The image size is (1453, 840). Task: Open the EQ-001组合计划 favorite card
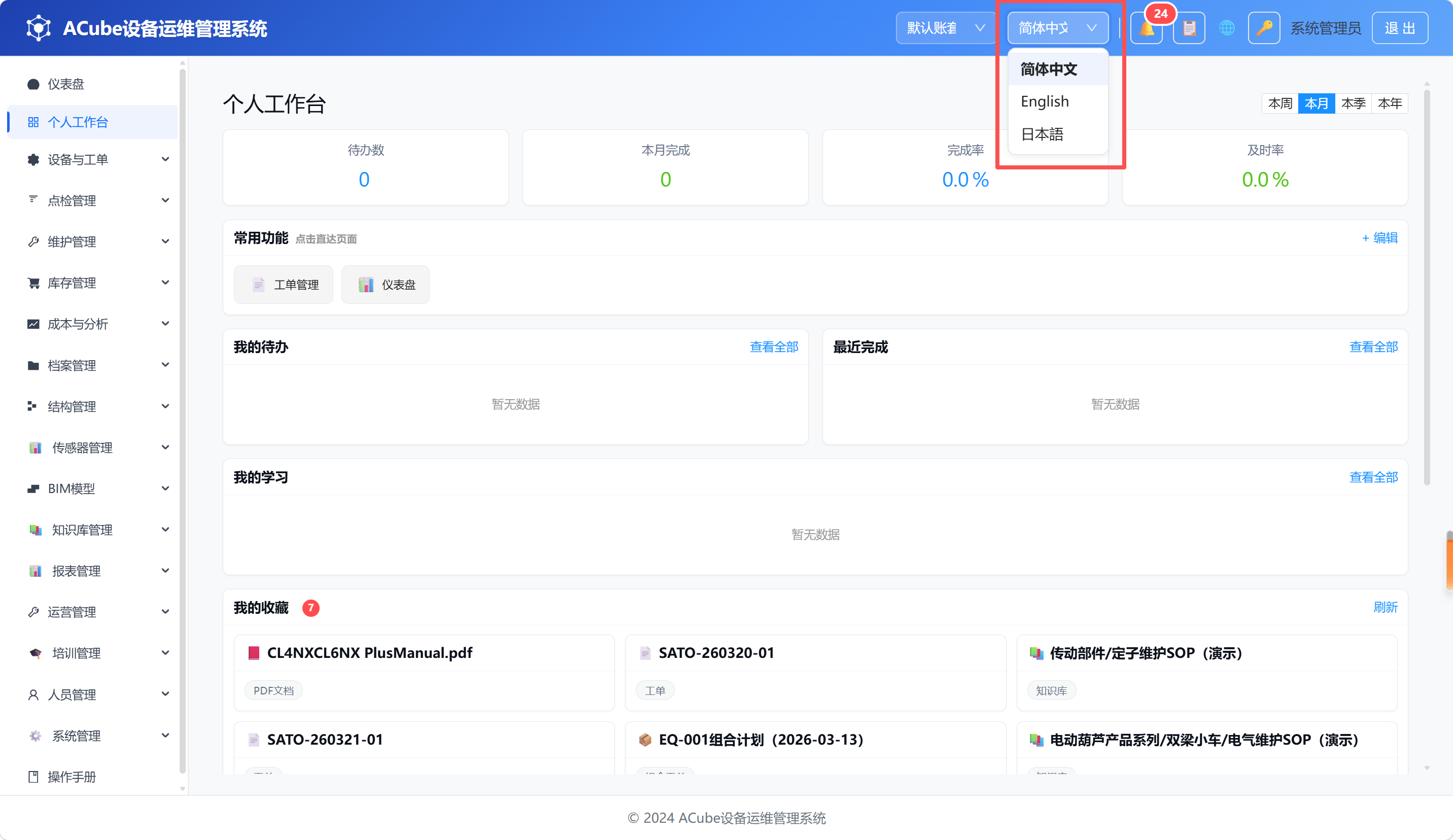click(815, 747)
